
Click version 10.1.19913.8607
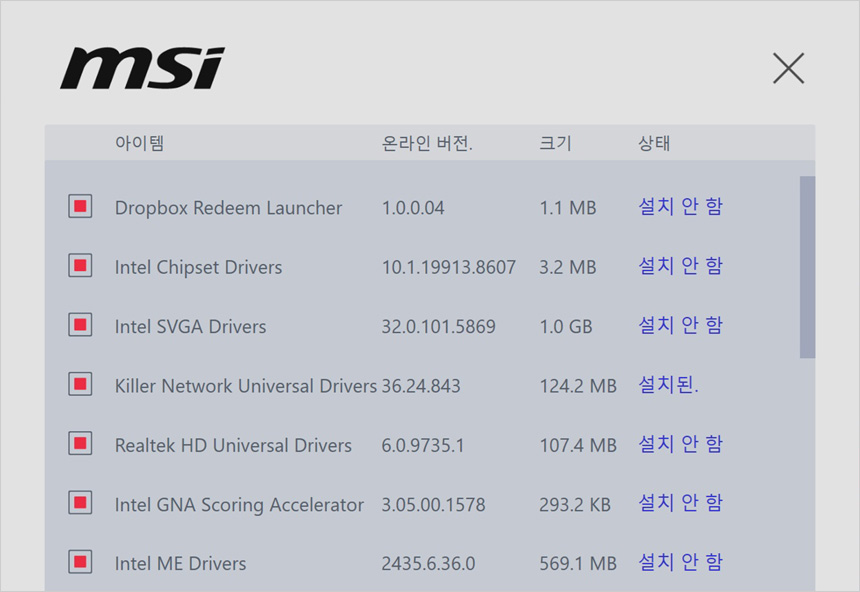pos(449,267)
